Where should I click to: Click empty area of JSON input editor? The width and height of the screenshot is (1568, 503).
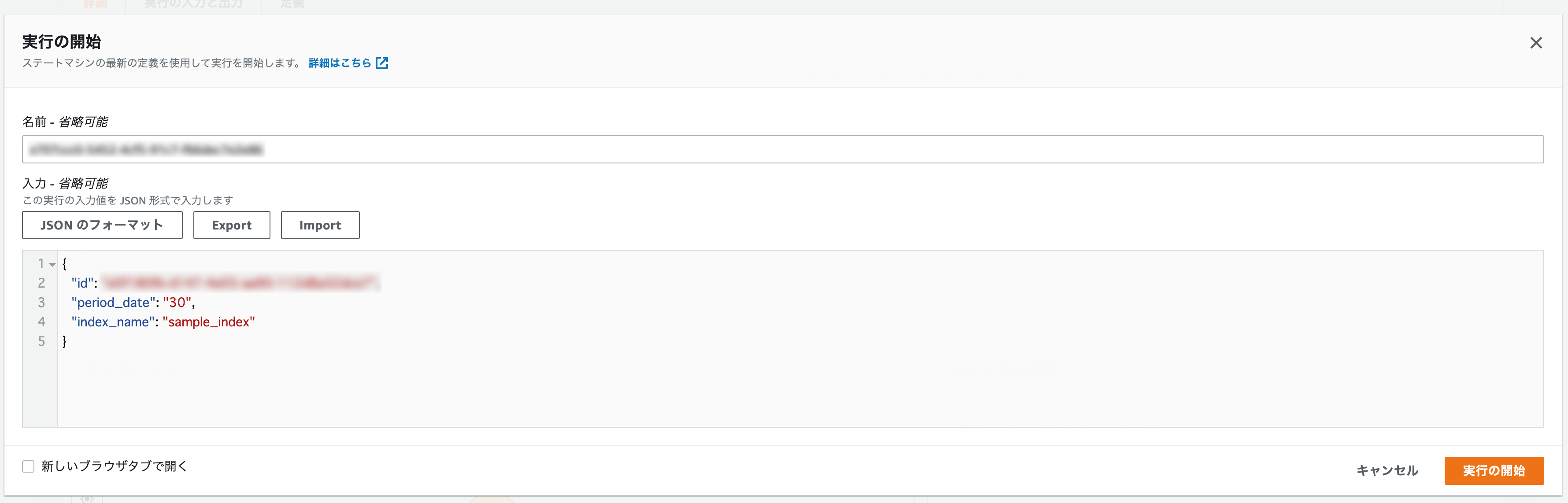coord(791,390)
